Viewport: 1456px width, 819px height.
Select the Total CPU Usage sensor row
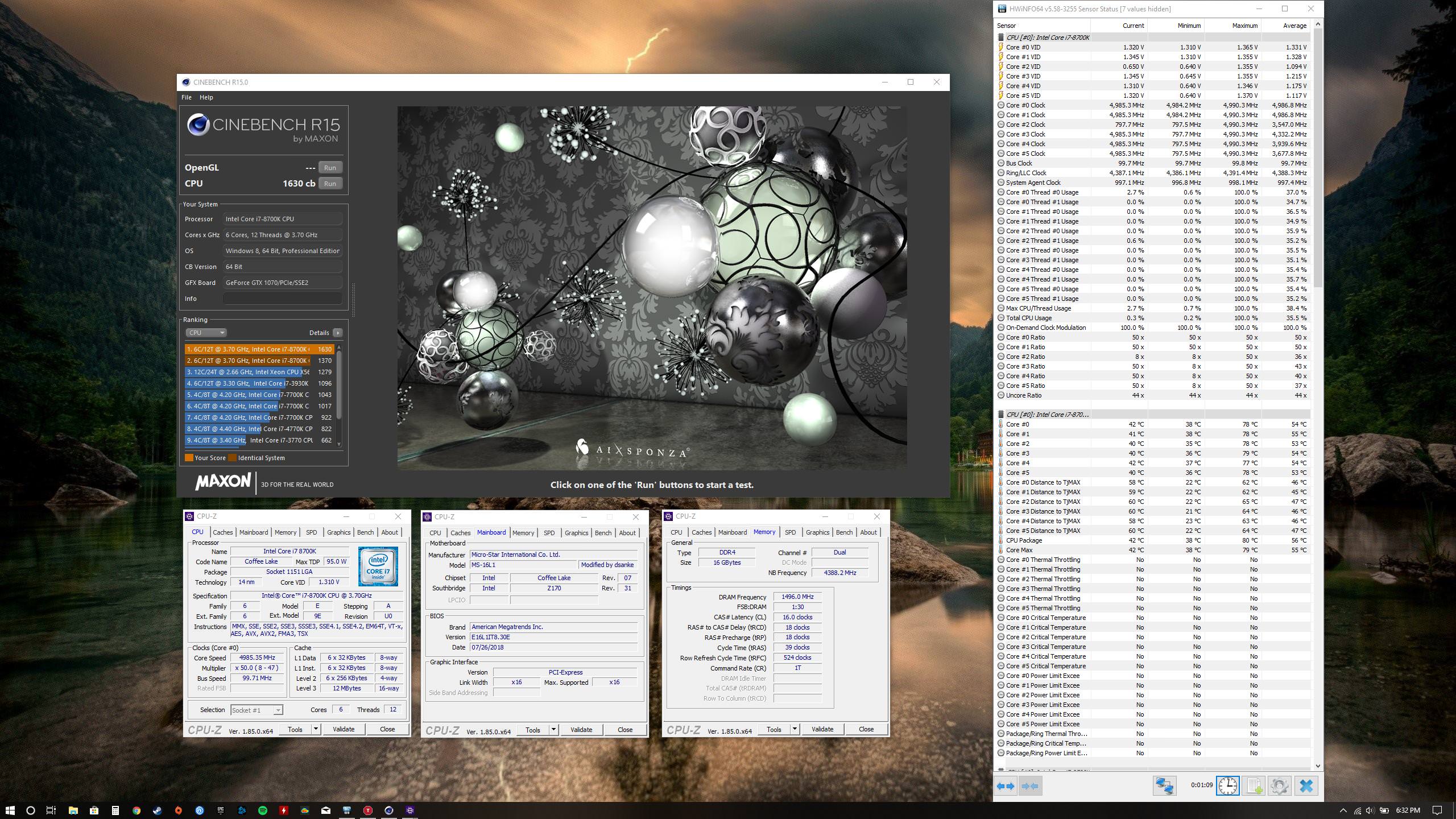click(x=1153, y=318)
